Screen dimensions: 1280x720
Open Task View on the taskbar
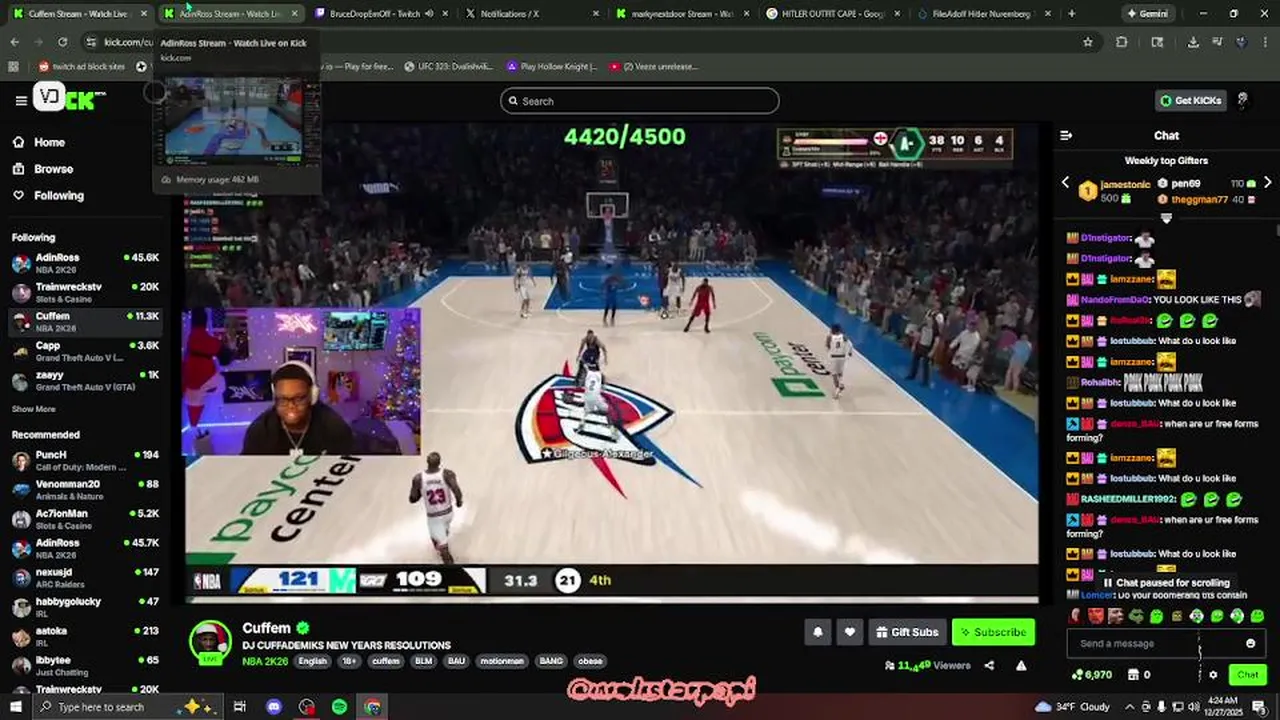tap(240, 707)
